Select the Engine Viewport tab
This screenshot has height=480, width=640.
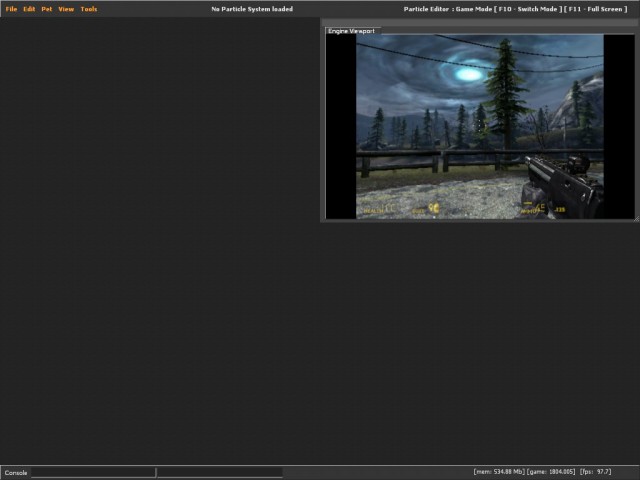[351, 31]
